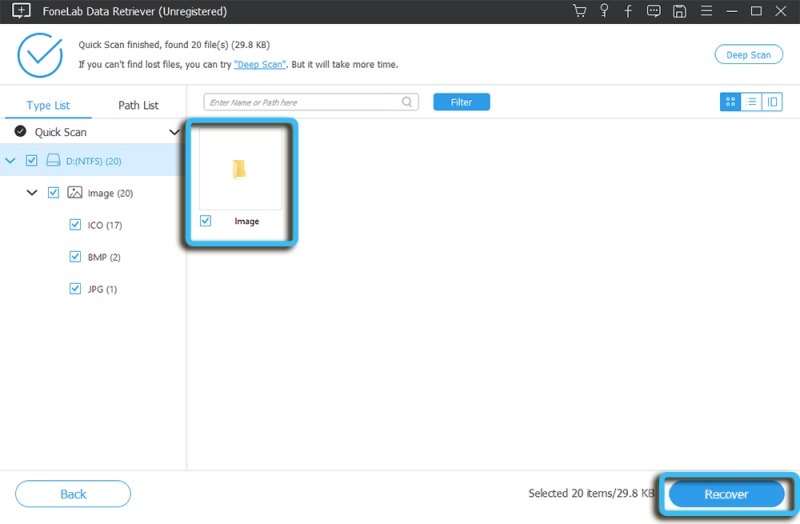Screen dimensions: 800x524
Task: Collapse the Image (20) tree node
Action: (x=32, y=192)
